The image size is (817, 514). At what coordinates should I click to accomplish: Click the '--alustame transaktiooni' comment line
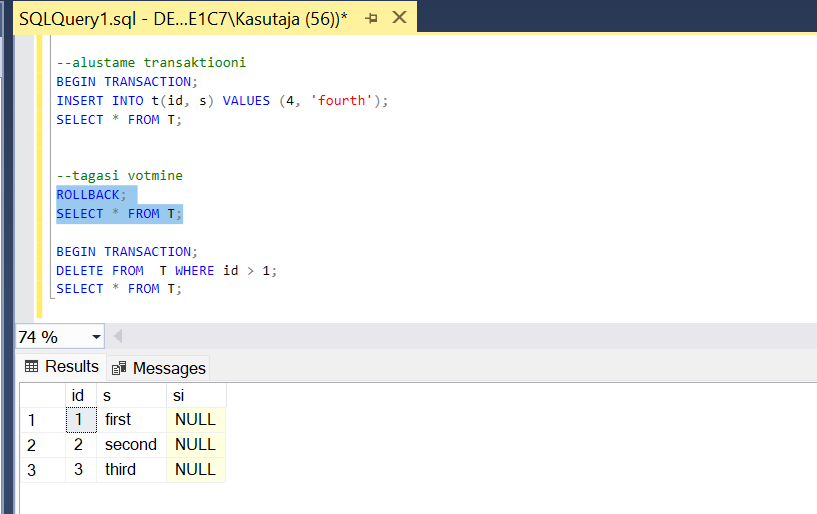(151, 63)
